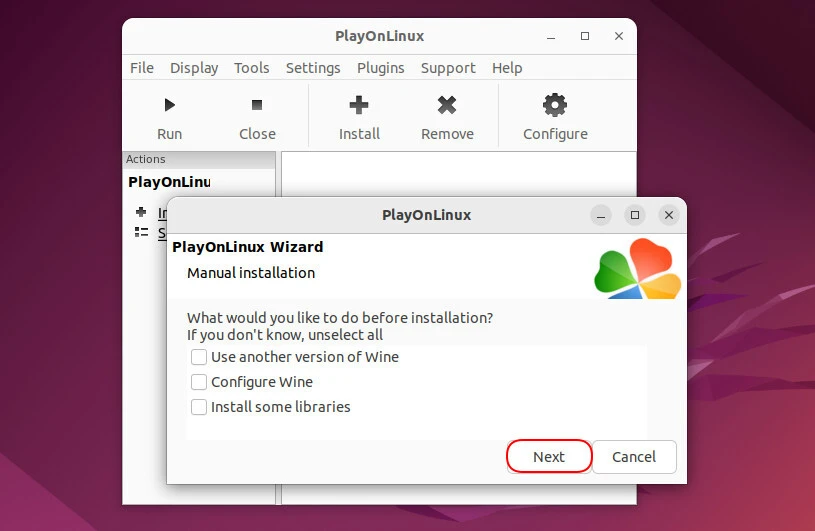Click the Install plus icon

pyautogui.click(x=359, y=105)
